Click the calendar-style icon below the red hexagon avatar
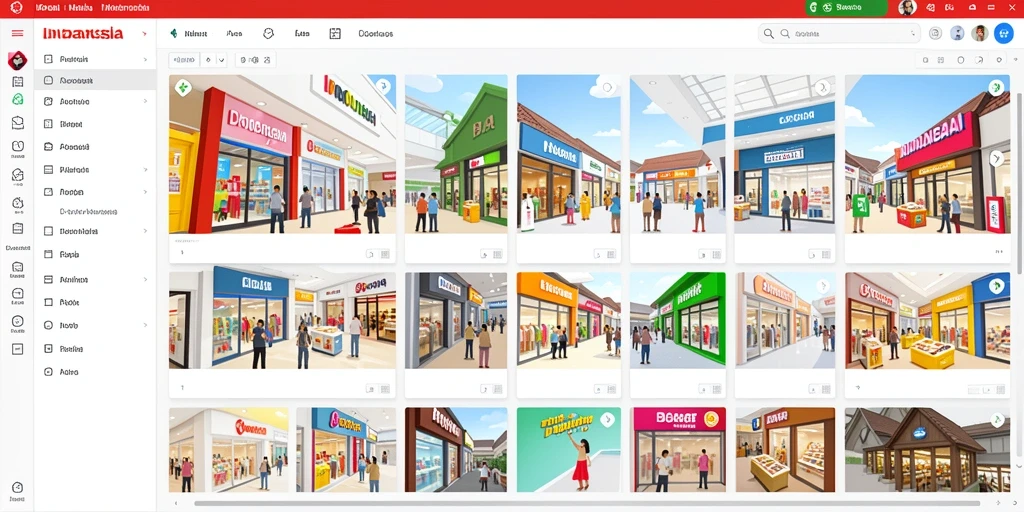This screenshot has width=1024, height=512. [18, 82]
